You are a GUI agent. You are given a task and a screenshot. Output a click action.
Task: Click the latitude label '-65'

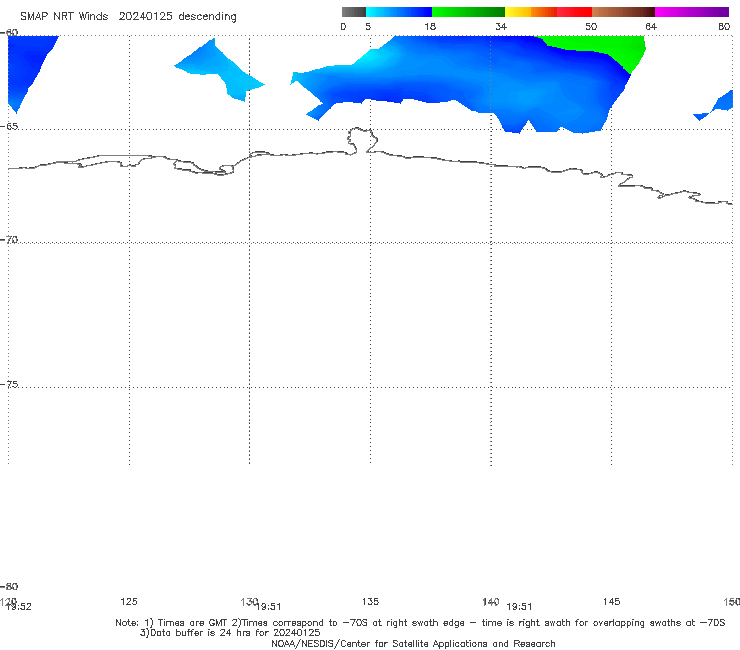pos(9,126)
